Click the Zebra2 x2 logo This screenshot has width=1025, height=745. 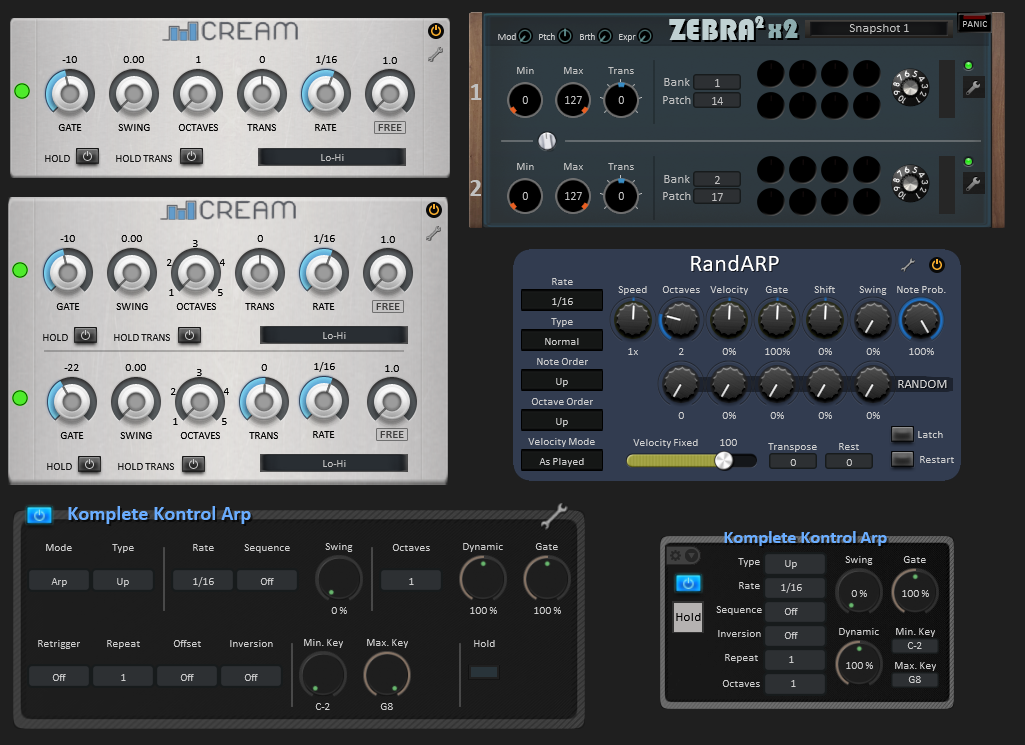click(x=733, y=29)
